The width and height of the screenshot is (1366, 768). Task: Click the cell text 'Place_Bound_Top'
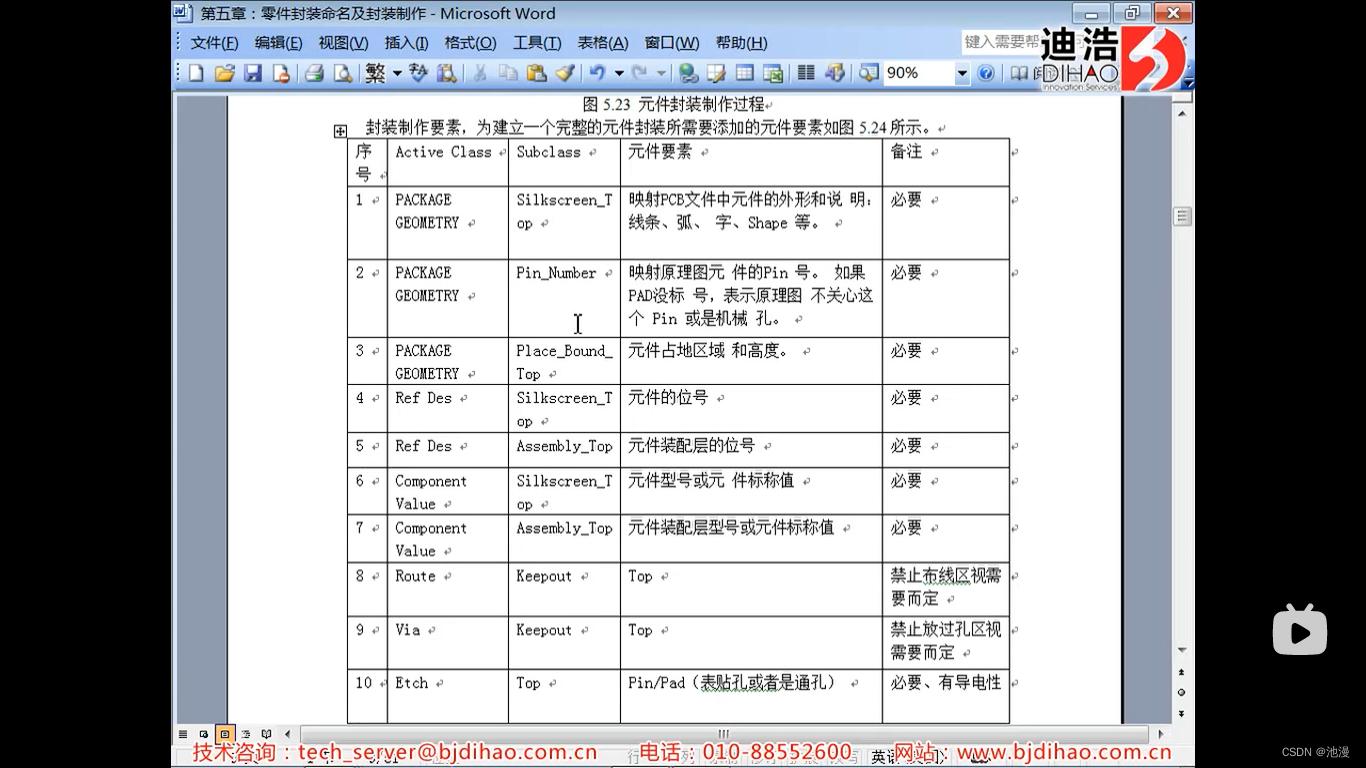(564, 362)
